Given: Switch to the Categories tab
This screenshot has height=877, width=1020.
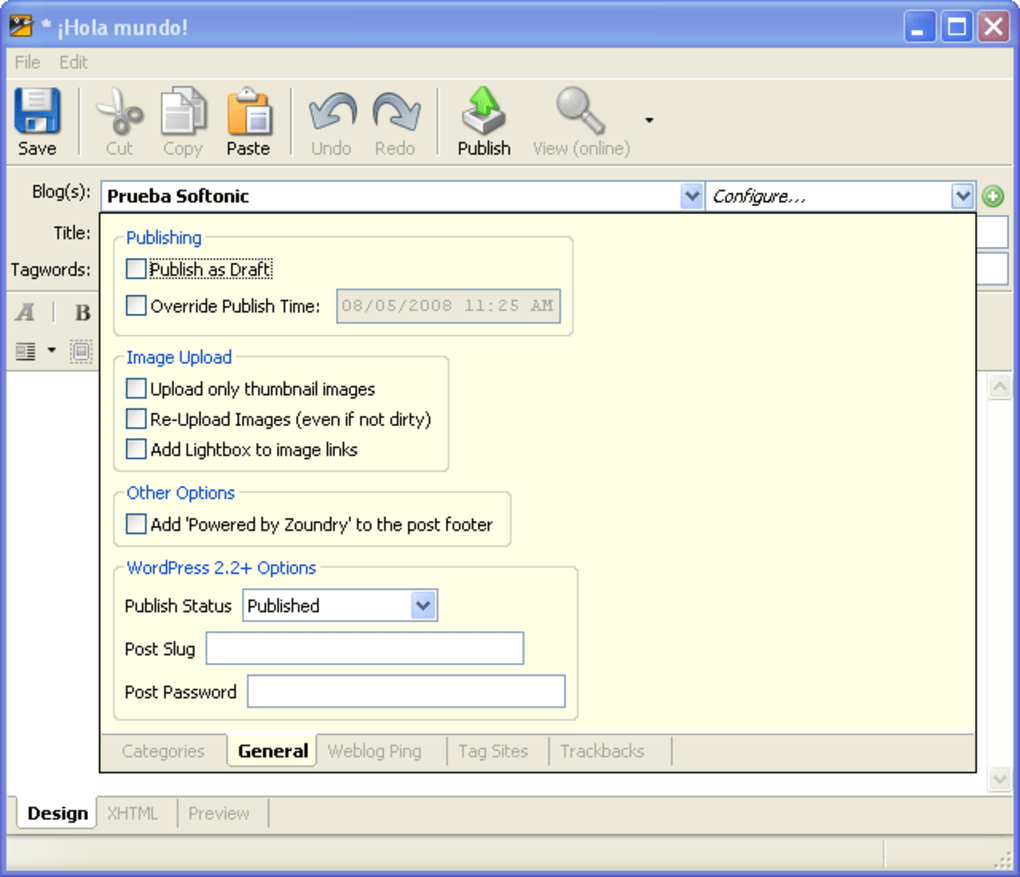Looking at the screenshot, I should 163,751.
